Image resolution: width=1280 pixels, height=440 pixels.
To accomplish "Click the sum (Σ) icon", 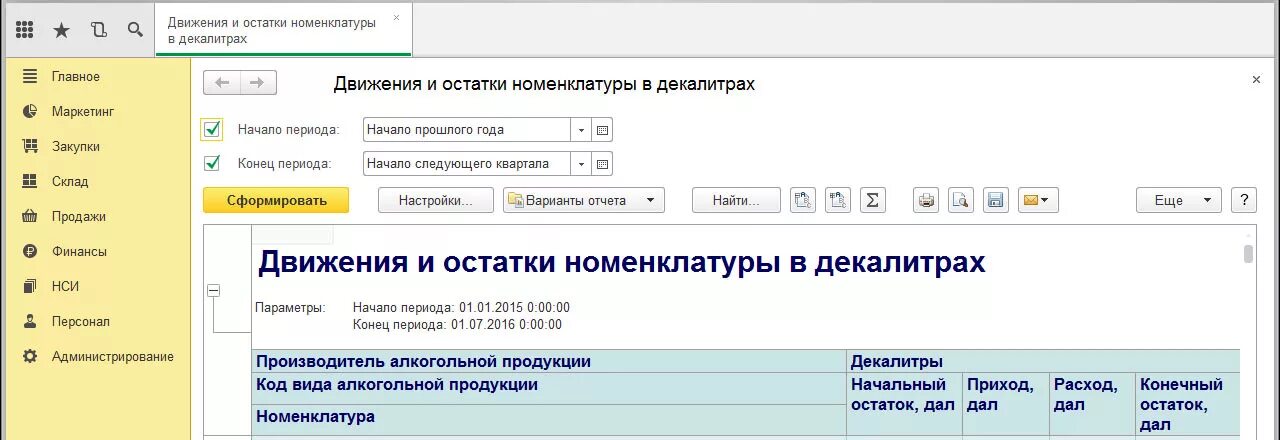I will click(x=873, y=200).
